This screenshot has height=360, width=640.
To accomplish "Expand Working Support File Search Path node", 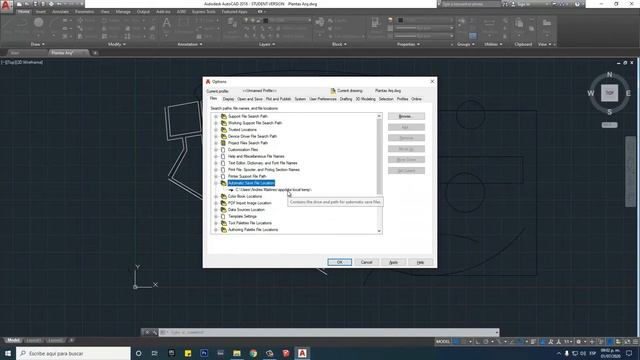I will point(216,123).
